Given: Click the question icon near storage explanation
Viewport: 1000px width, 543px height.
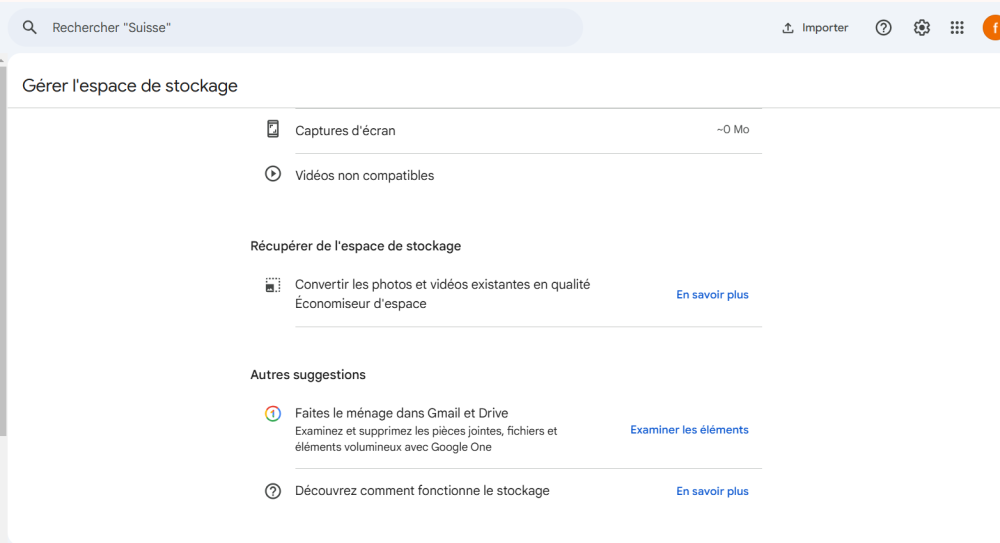Looking at the screenshot, I should coord(273,491).
